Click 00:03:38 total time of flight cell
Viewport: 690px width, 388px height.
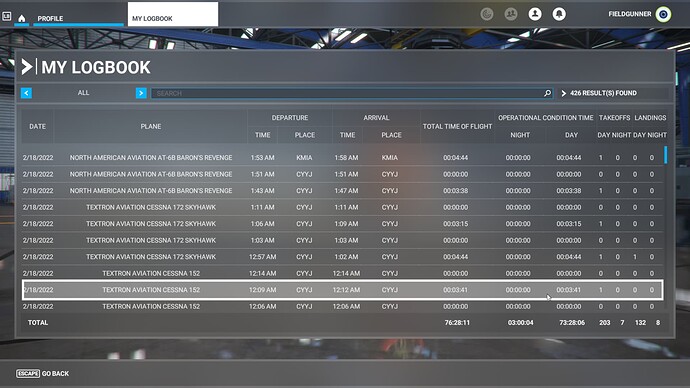click(455, 190)
